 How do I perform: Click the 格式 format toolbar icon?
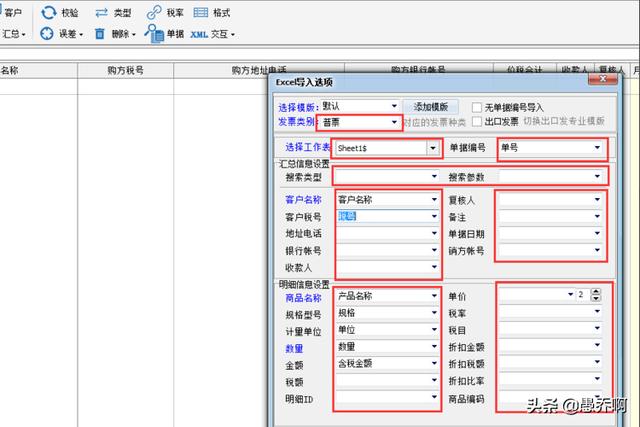pos(201,12)
